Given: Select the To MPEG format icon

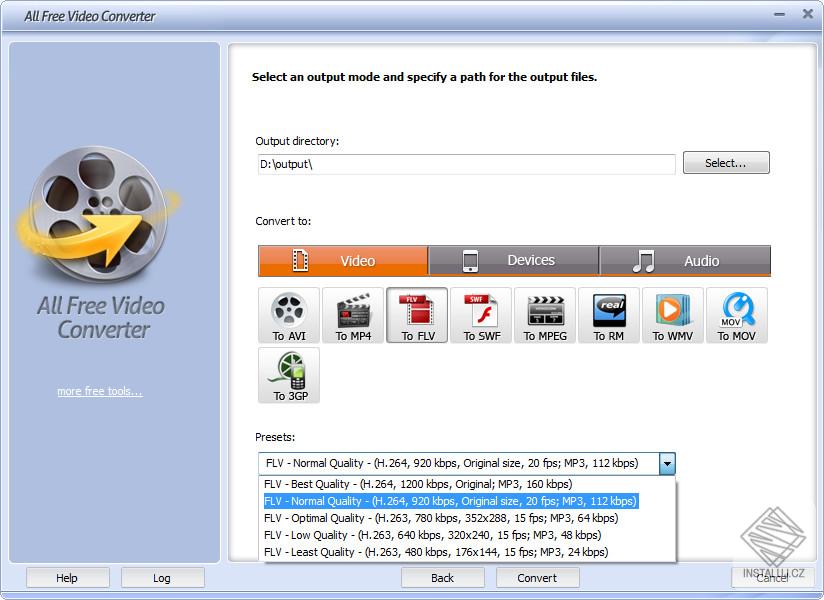Looking at the screenshot, I should point(544,315).
